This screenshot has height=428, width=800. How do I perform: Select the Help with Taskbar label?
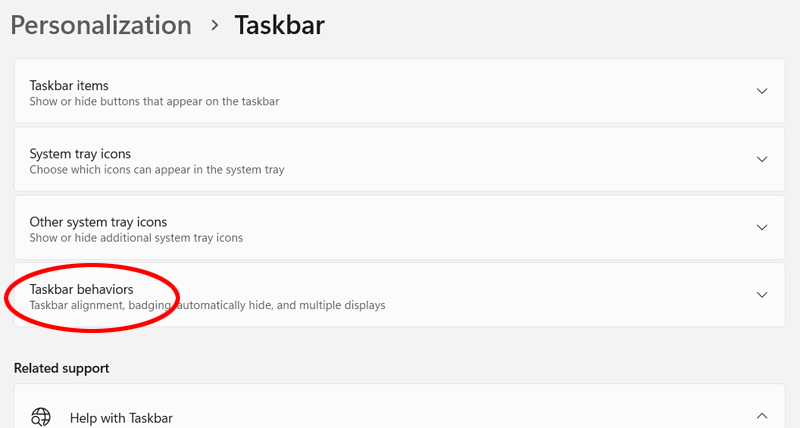[x=122, y=417]
